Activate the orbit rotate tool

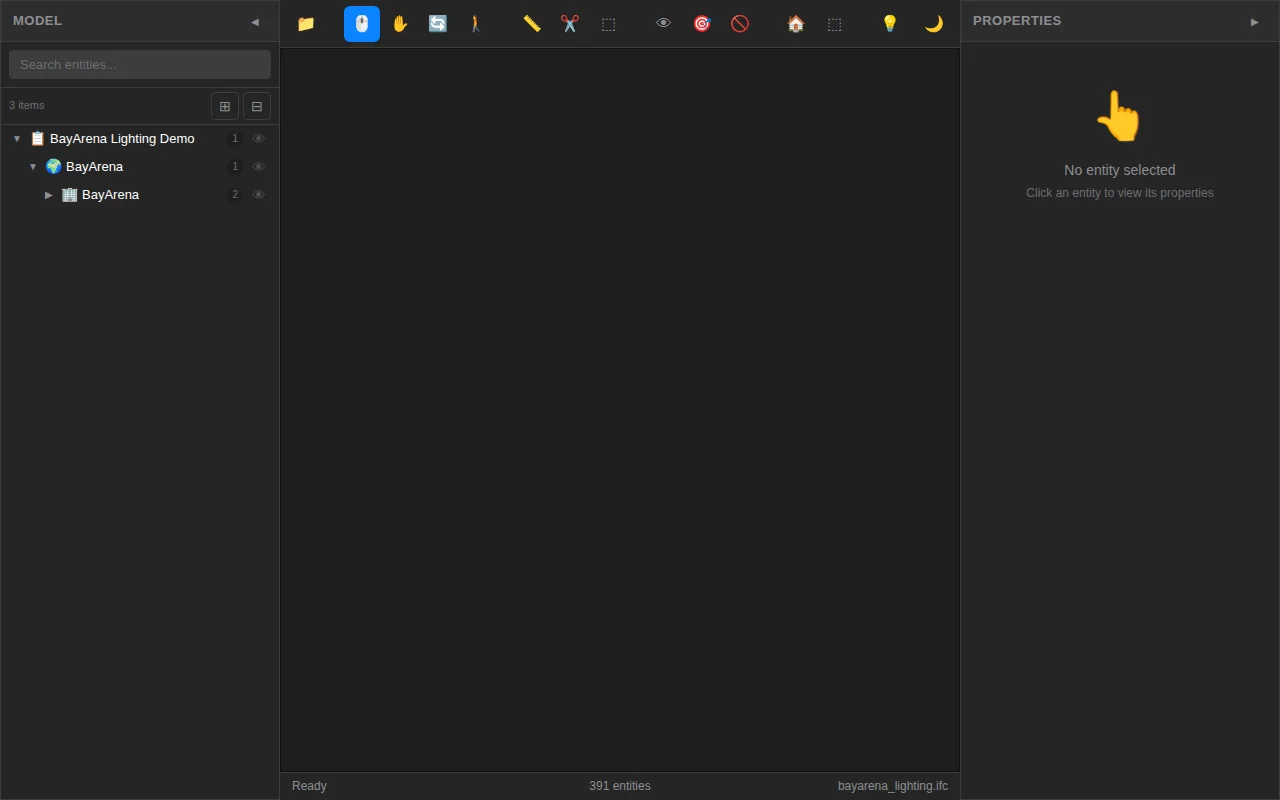[x=438, y=24]
